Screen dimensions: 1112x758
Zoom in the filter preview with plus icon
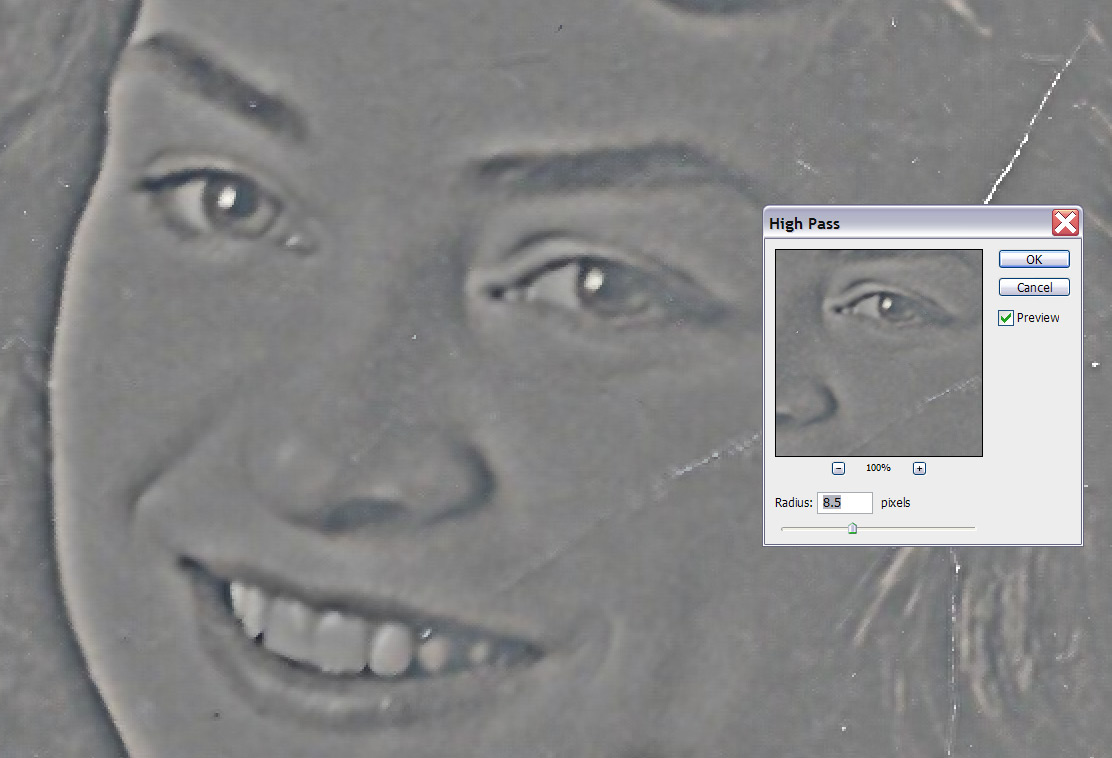point(919,468)
